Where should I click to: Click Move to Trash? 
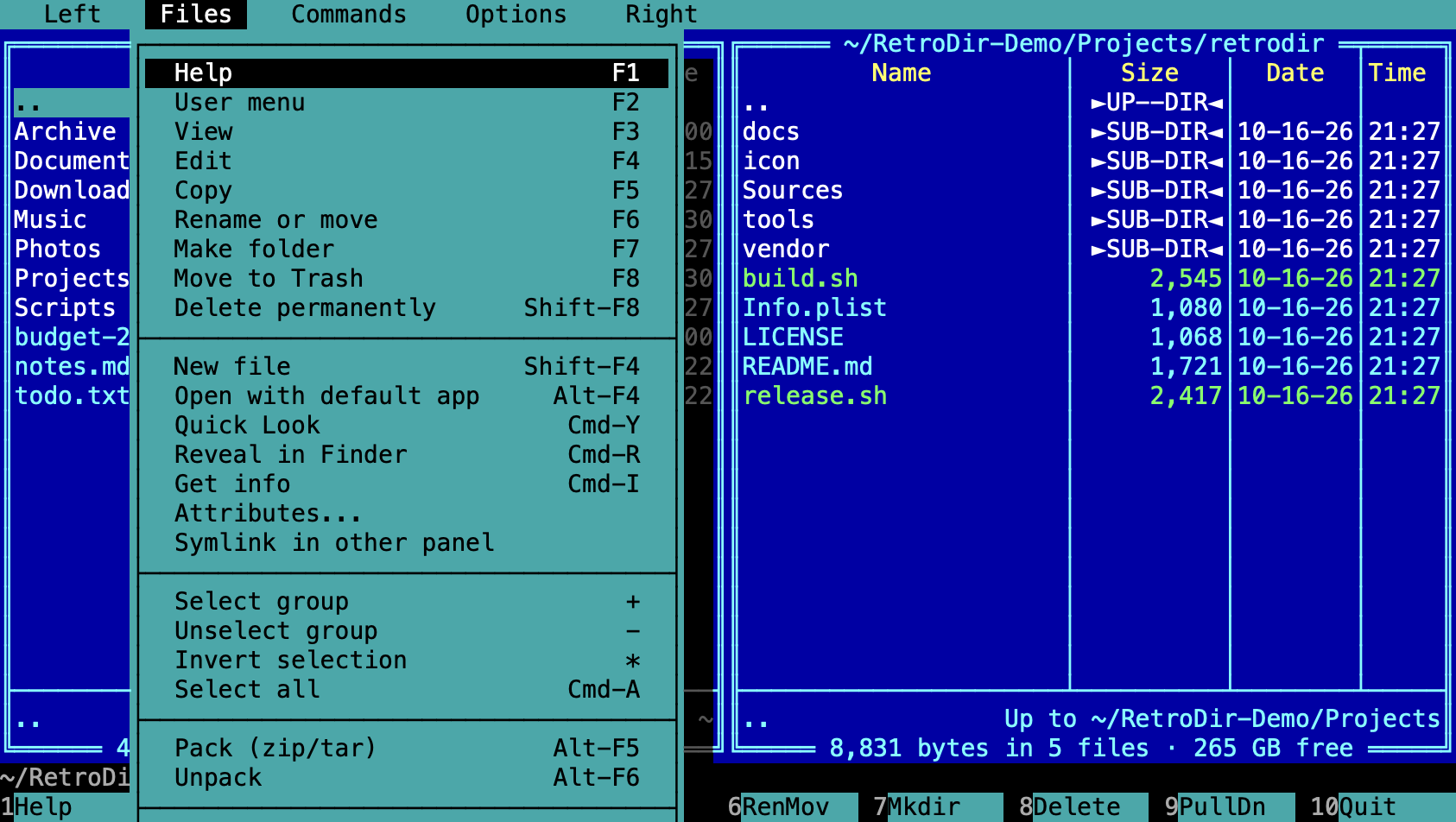(x=407, y=279)
